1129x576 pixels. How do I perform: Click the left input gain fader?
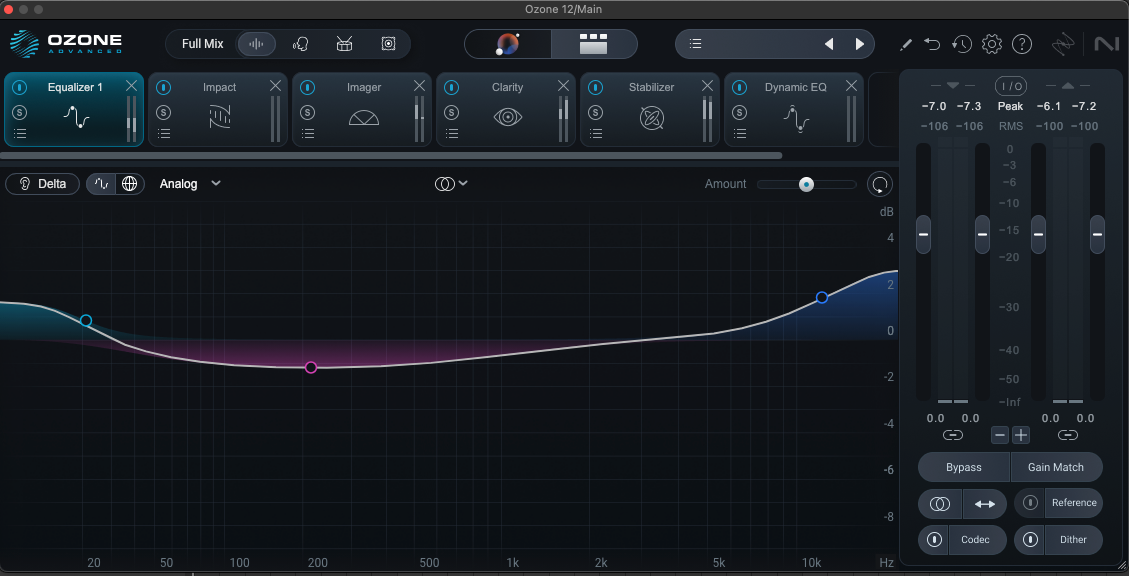tap(923, 234)
